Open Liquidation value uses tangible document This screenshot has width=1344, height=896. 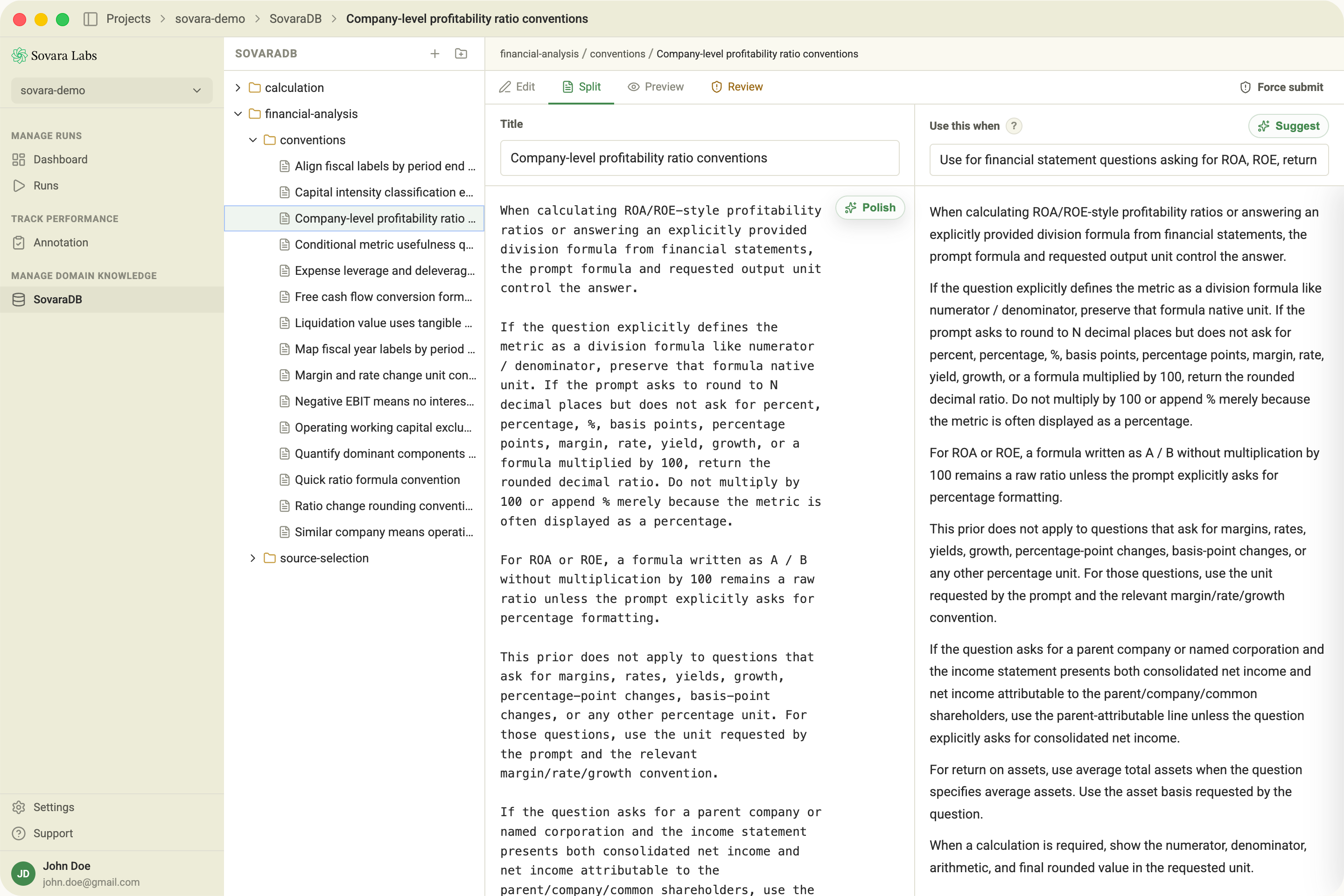[x=354, y=323]
